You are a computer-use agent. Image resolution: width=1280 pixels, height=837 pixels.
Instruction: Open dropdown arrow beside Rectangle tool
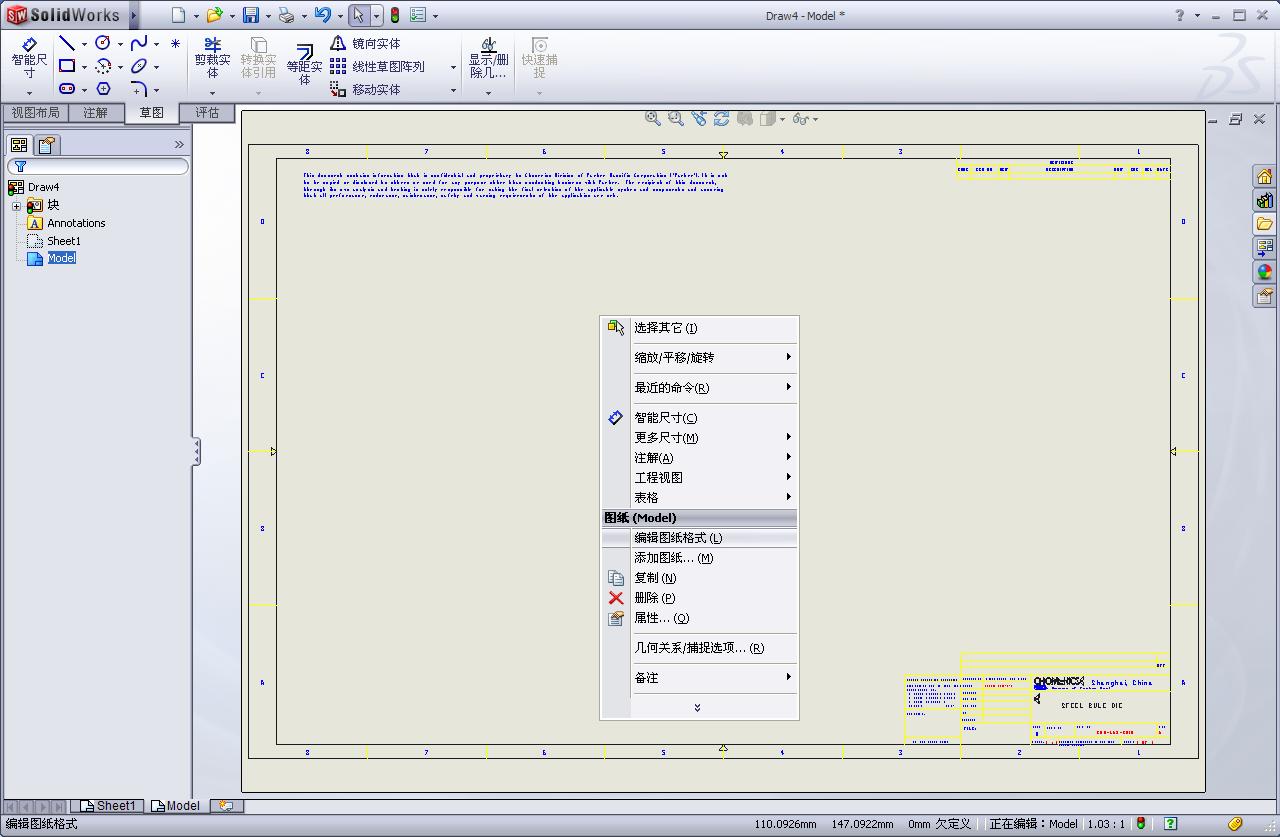(84, 67)
